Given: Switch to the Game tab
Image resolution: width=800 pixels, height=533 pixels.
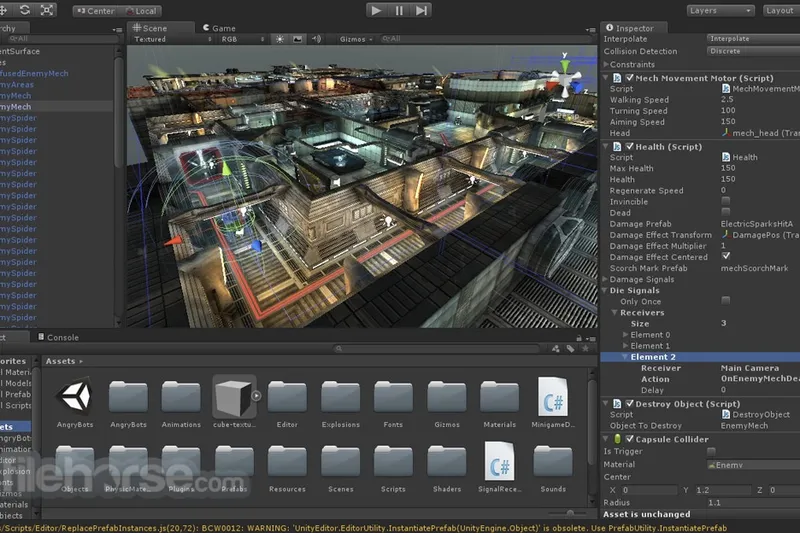Looking at the screenshot, I should (219, 28).
